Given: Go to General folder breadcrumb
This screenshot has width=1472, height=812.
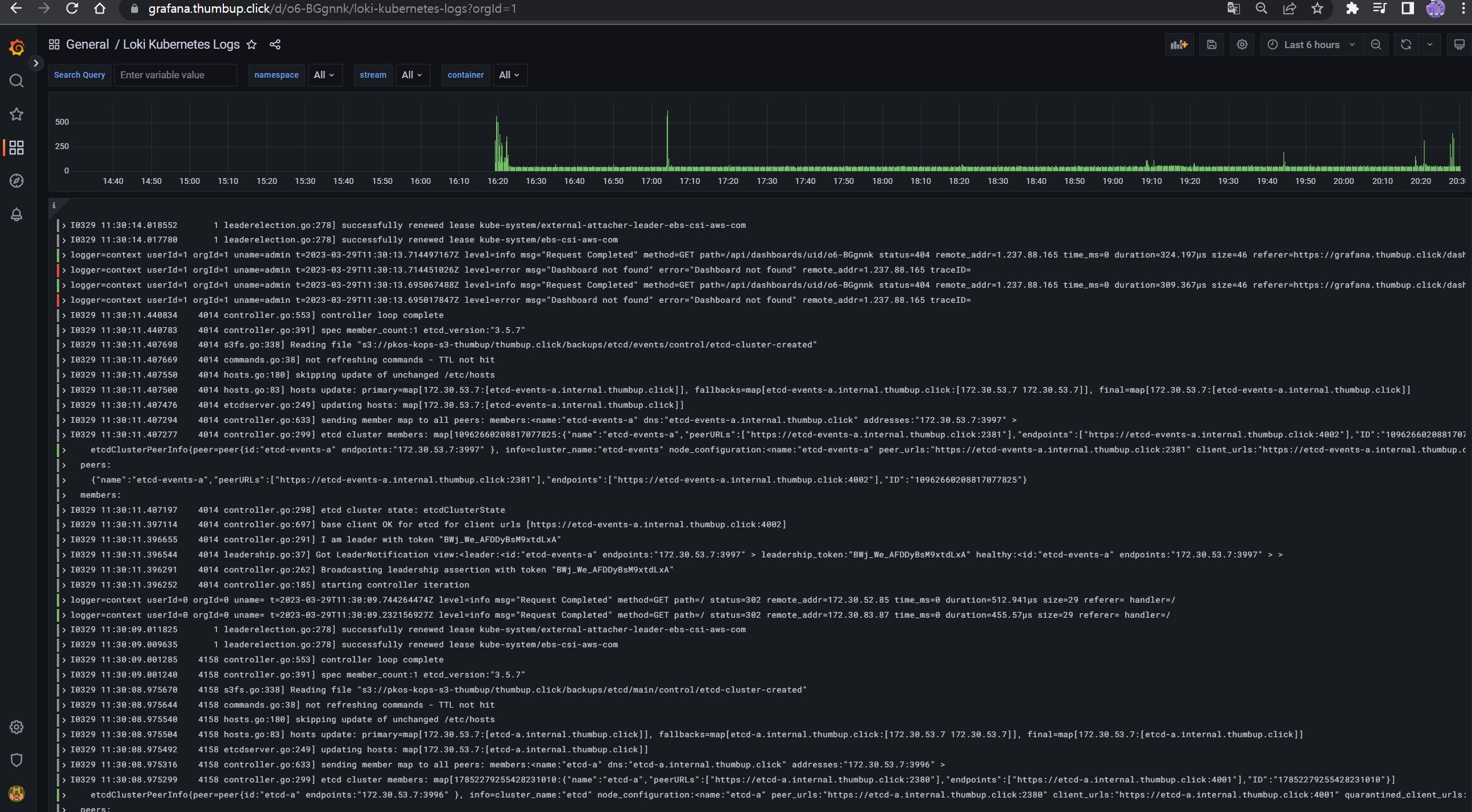Looking at the screenshot, I should (87, 45).
